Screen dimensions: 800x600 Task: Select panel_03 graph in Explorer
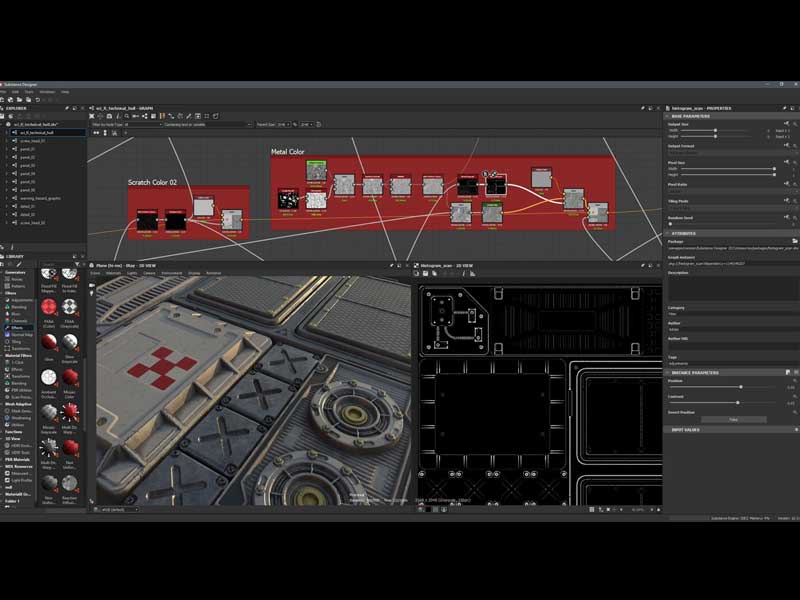pos(26,165)
